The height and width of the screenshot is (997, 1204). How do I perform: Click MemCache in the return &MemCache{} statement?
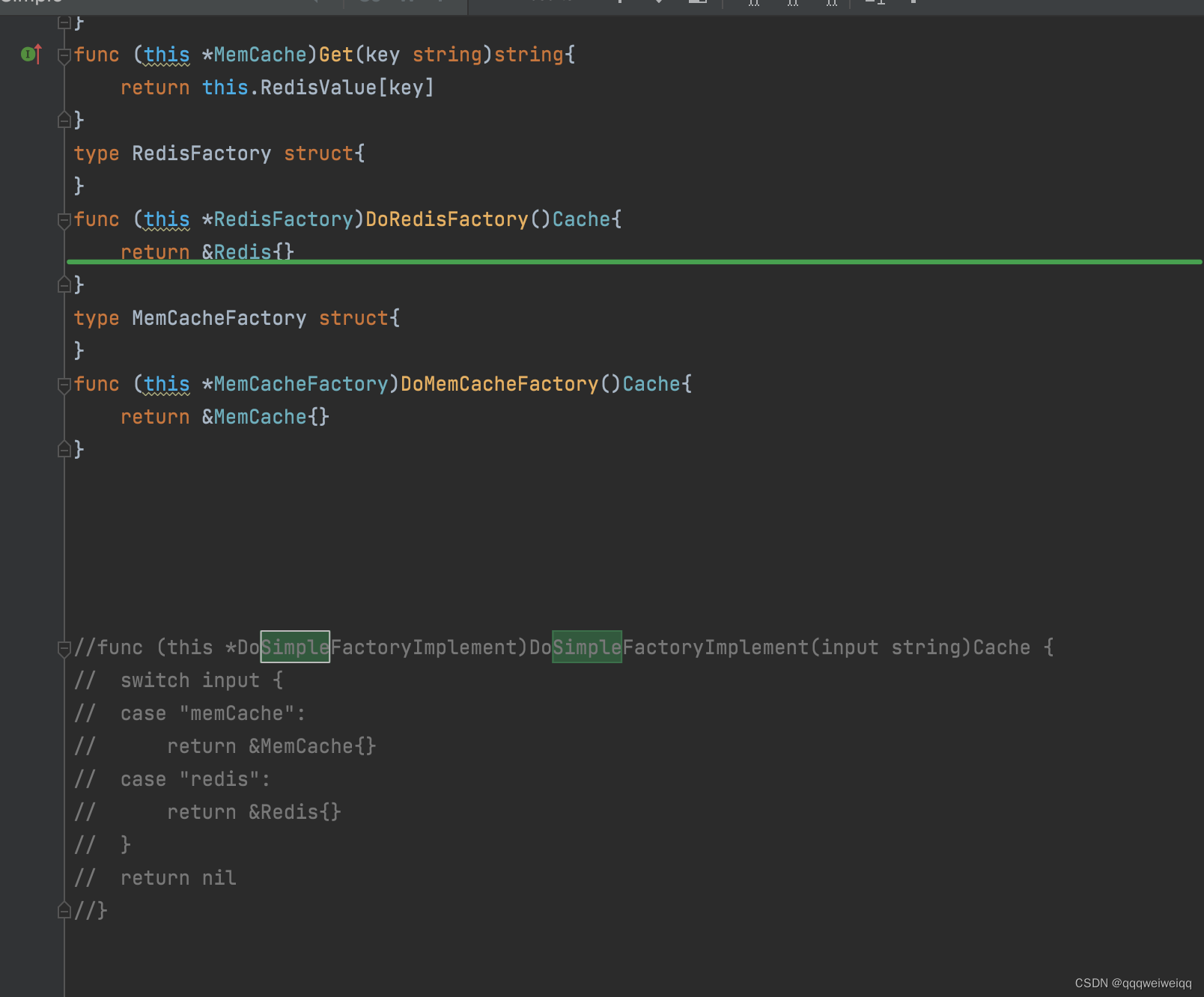tap(260, 417)
